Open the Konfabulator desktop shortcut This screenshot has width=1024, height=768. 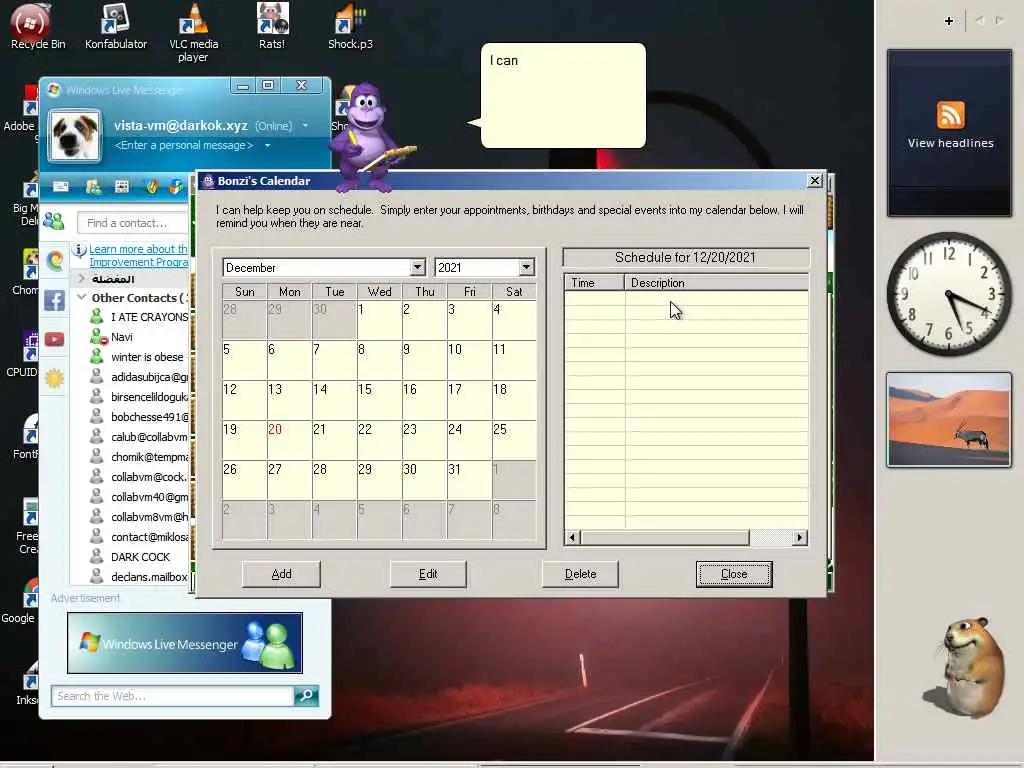tap(116, 26)
